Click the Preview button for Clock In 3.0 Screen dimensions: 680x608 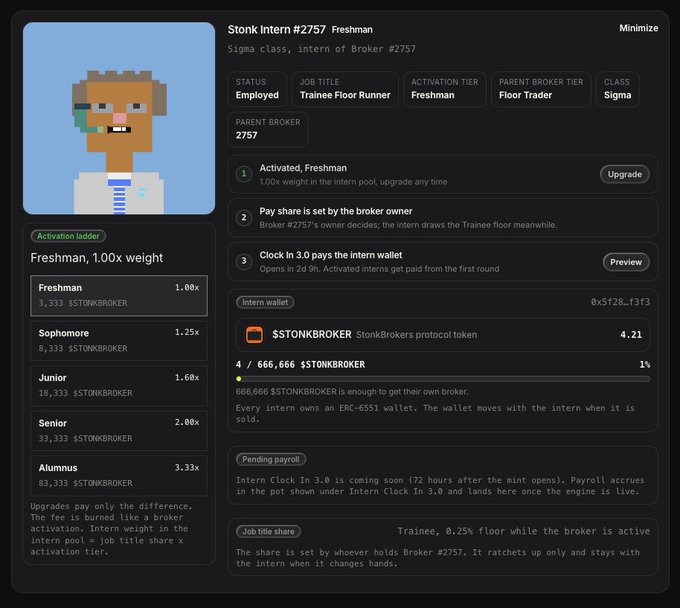(x=626, y=262)
